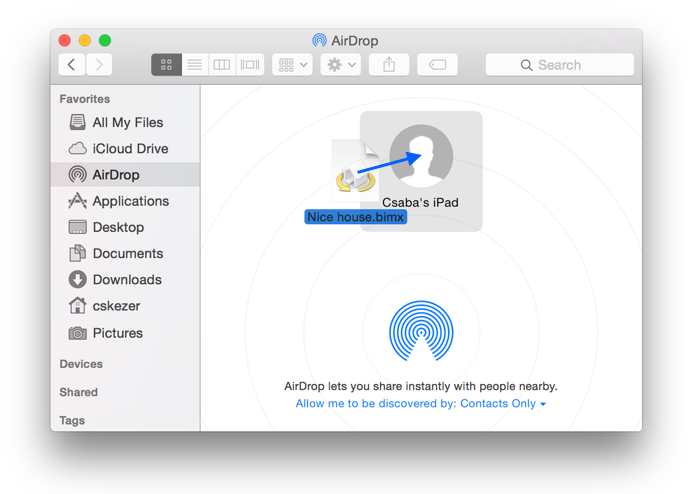The height and width of the screenshot is (494, 694).
Task: Select AirDrop in the sidebar
Action: [x=125, y=175]
